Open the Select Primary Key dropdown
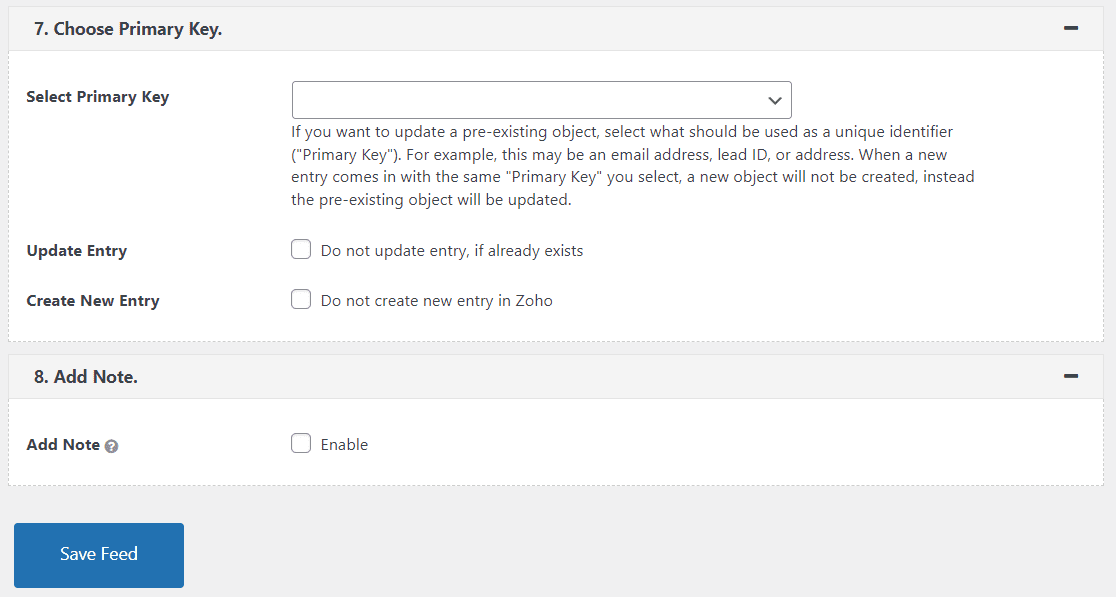The image size is (1116, 597). (541, 100)
